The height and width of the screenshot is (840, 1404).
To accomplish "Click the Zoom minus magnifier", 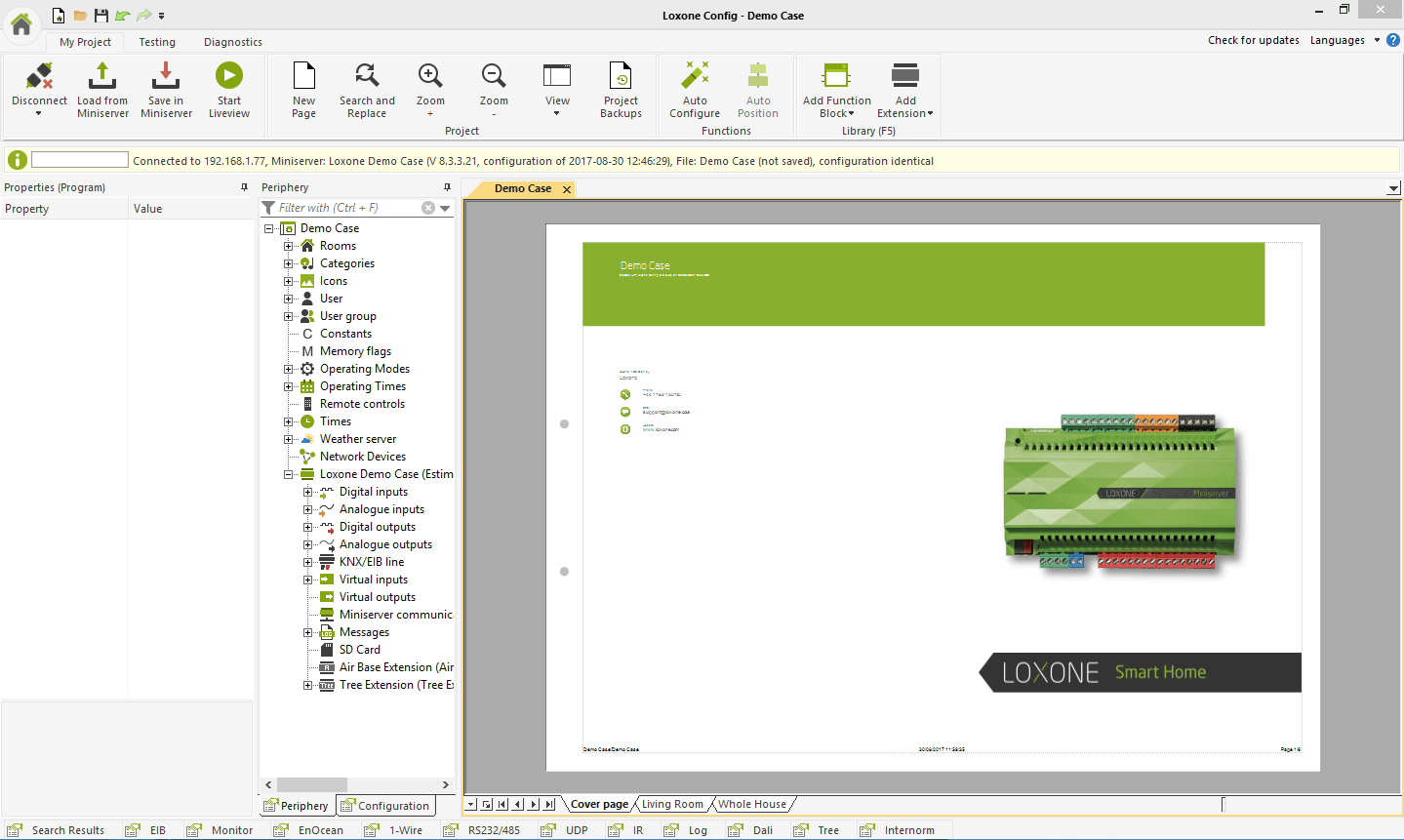I will click(494, 75).
